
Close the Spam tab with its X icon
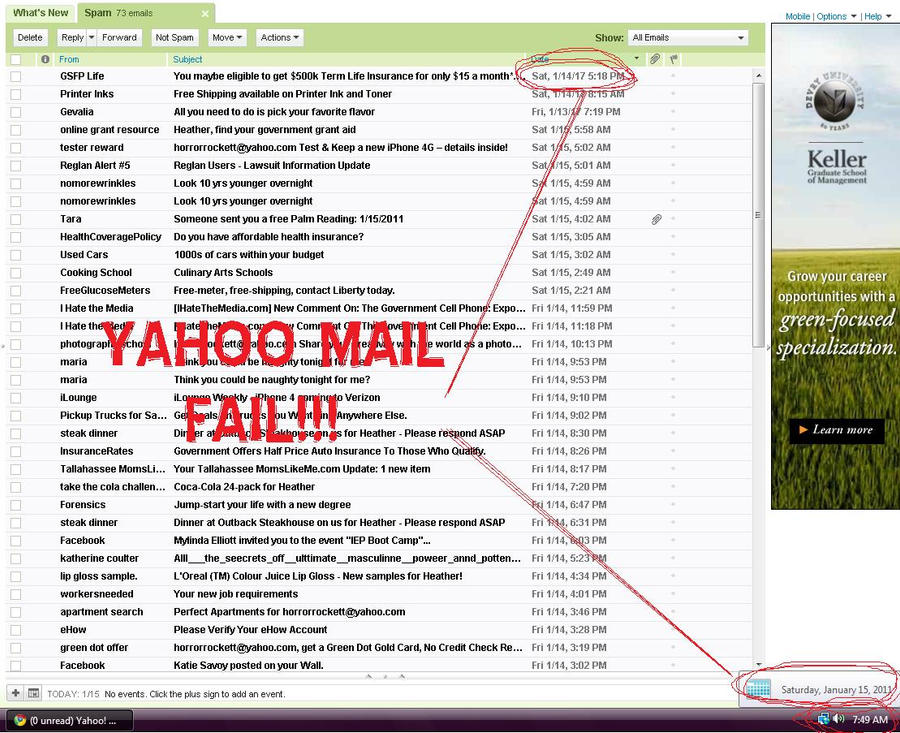tap(205, 13)
